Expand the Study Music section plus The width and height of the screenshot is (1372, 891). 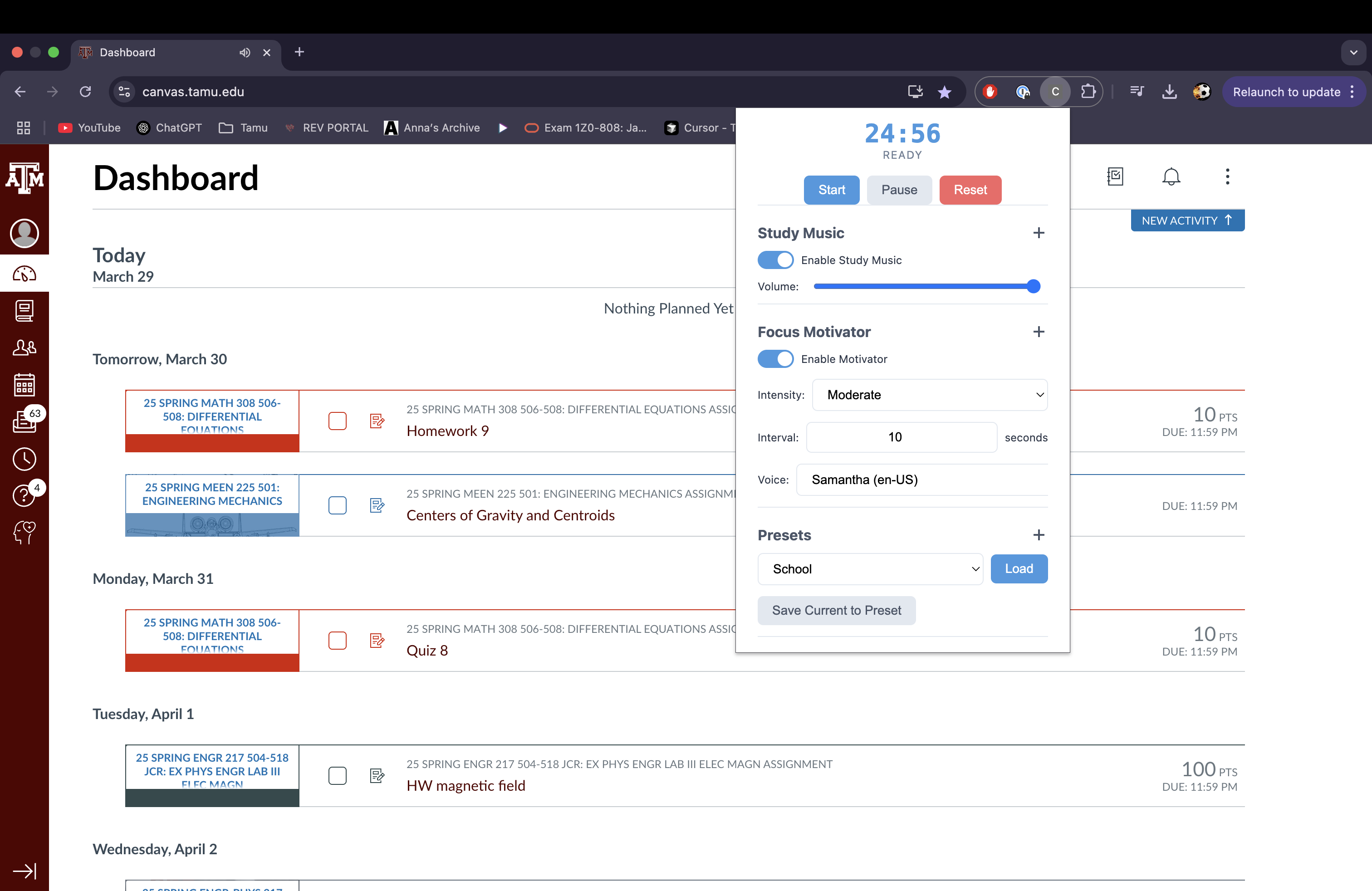[x=1039, y=233]
